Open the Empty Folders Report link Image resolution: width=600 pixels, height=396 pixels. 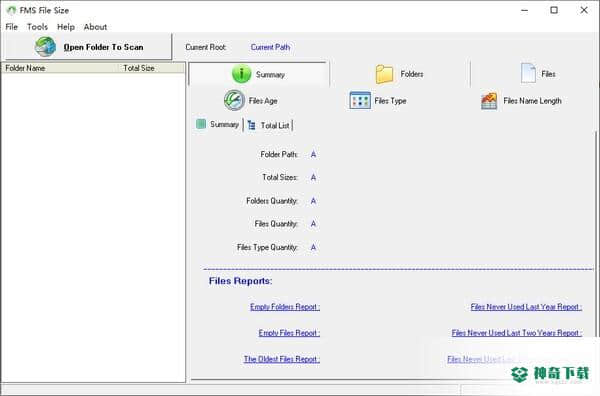[x=285, y=307]
